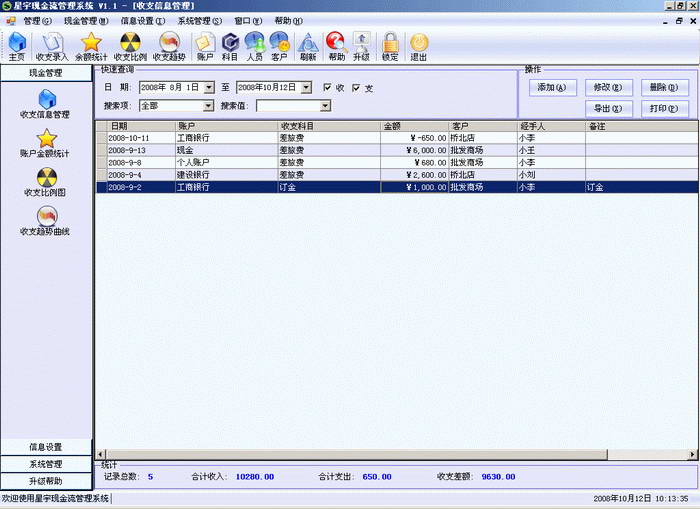
Task: Open 收支录入 entry toolbar icon
Action: coord(52,46)
